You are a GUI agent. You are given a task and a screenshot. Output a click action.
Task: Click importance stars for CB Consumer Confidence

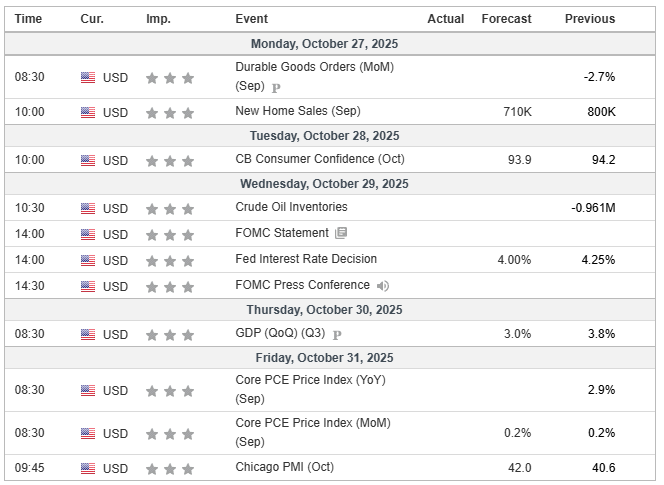coord(169,161)
